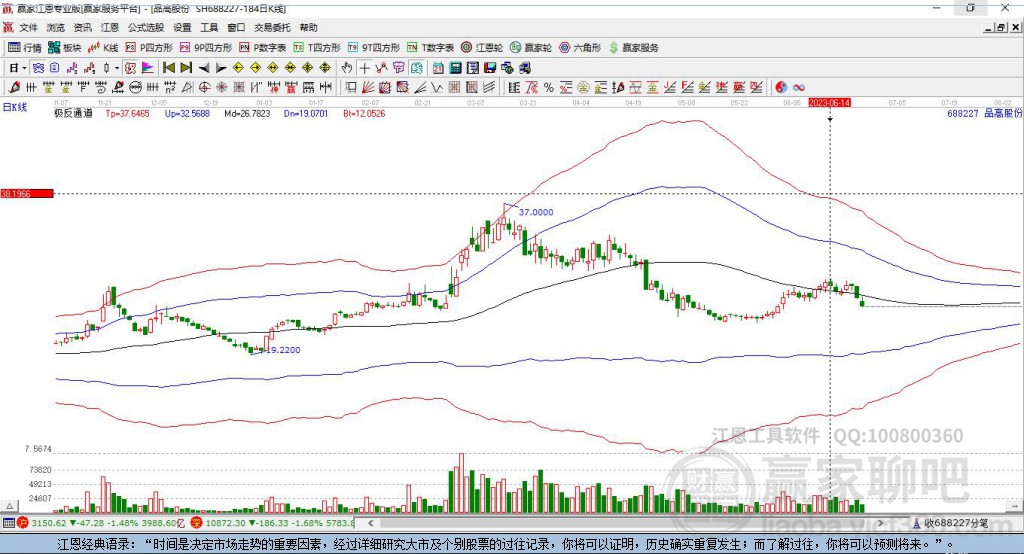Open the candle style dropdown arrow

pyautogui.click(x=116, y=68)
